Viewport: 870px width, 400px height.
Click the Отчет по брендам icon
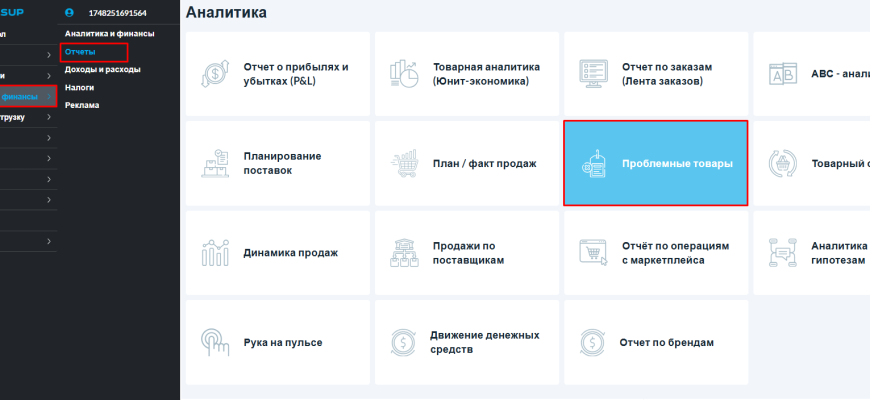pyautogui.click(x=594, y=342)
